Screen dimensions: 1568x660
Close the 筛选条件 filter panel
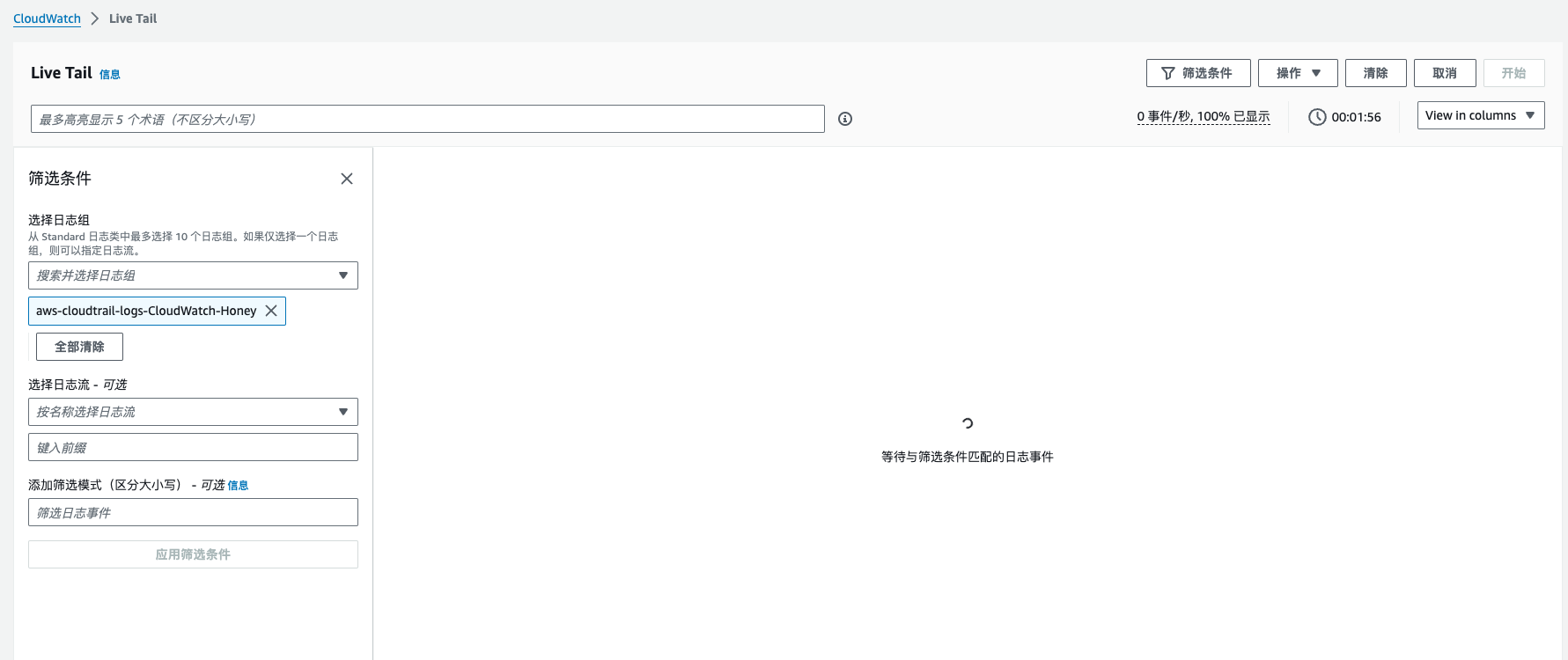[347, 179]
